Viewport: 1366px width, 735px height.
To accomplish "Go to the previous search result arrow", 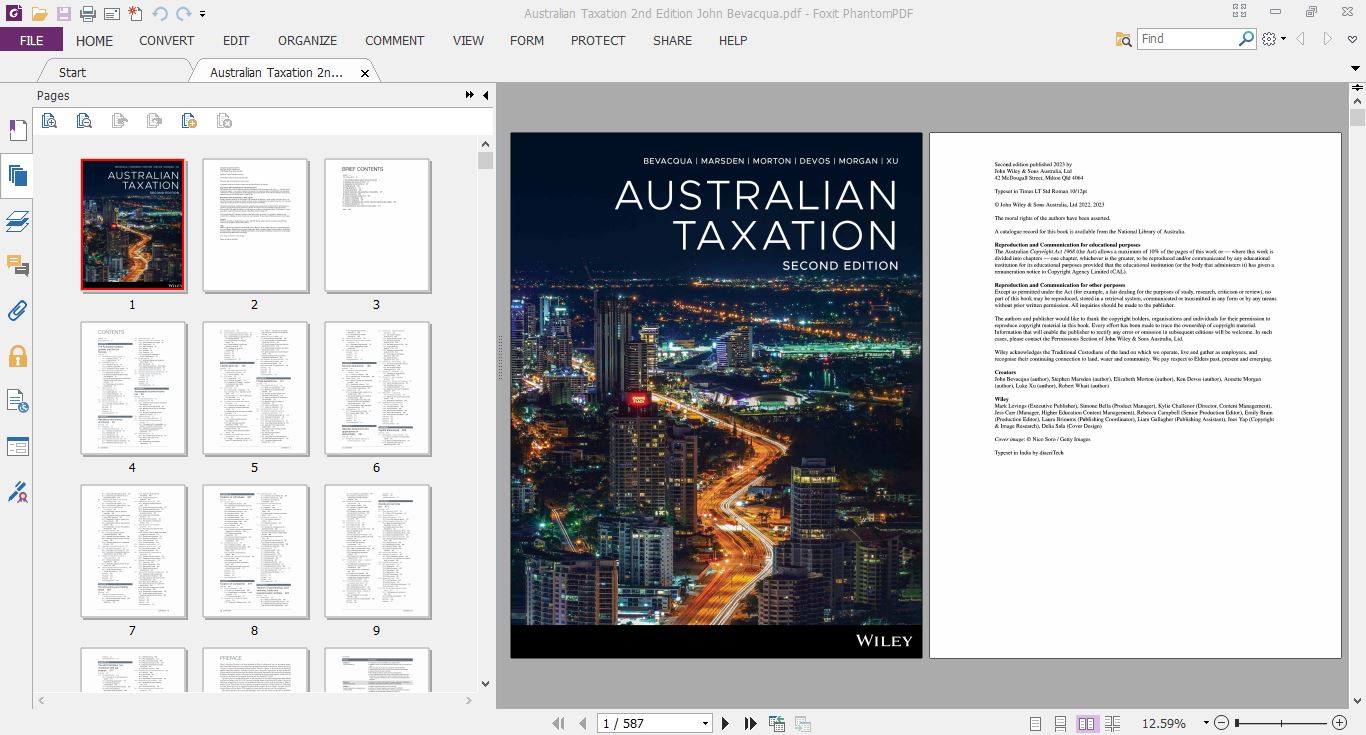I will click(1301, 39).
